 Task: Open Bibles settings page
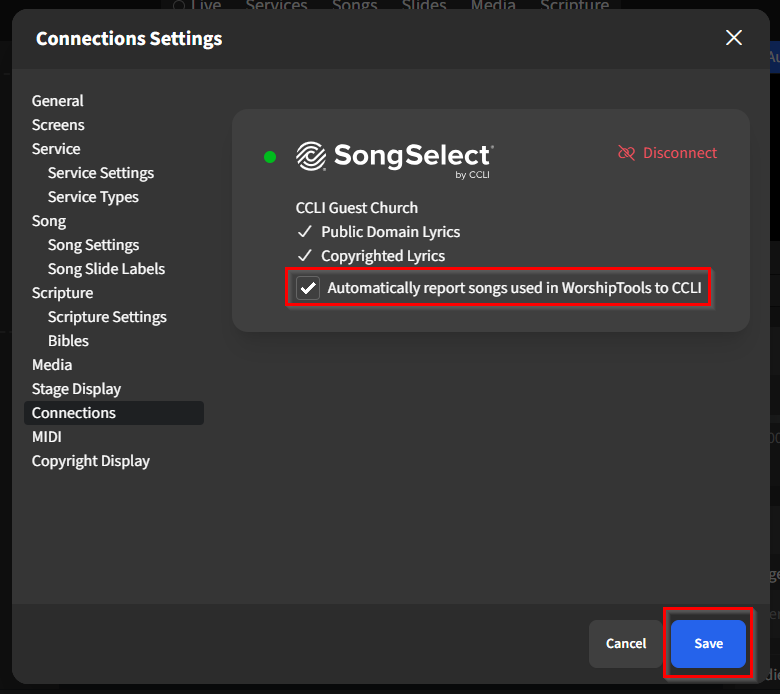68,341
